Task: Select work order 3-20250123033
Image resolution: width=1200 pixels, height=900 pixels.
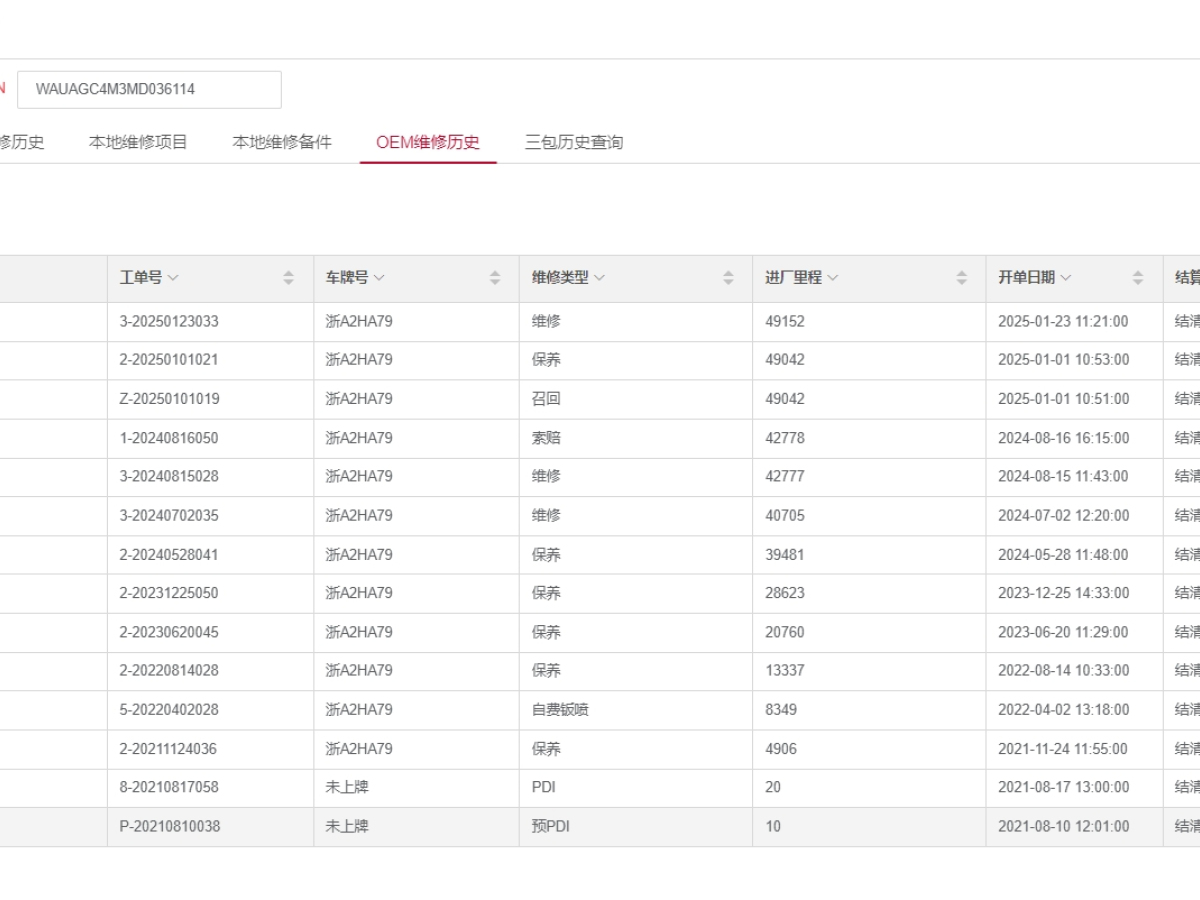Action: pyautogui.click(x=169, y=321)
